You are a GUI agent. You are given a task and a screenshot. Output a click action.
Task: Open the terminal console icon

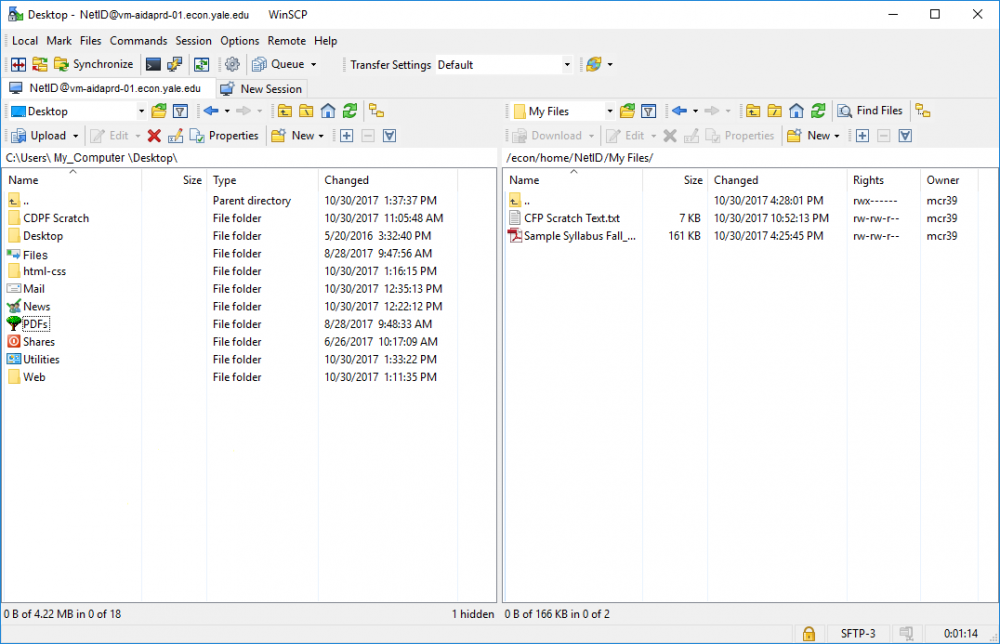(x=153, y=64)
